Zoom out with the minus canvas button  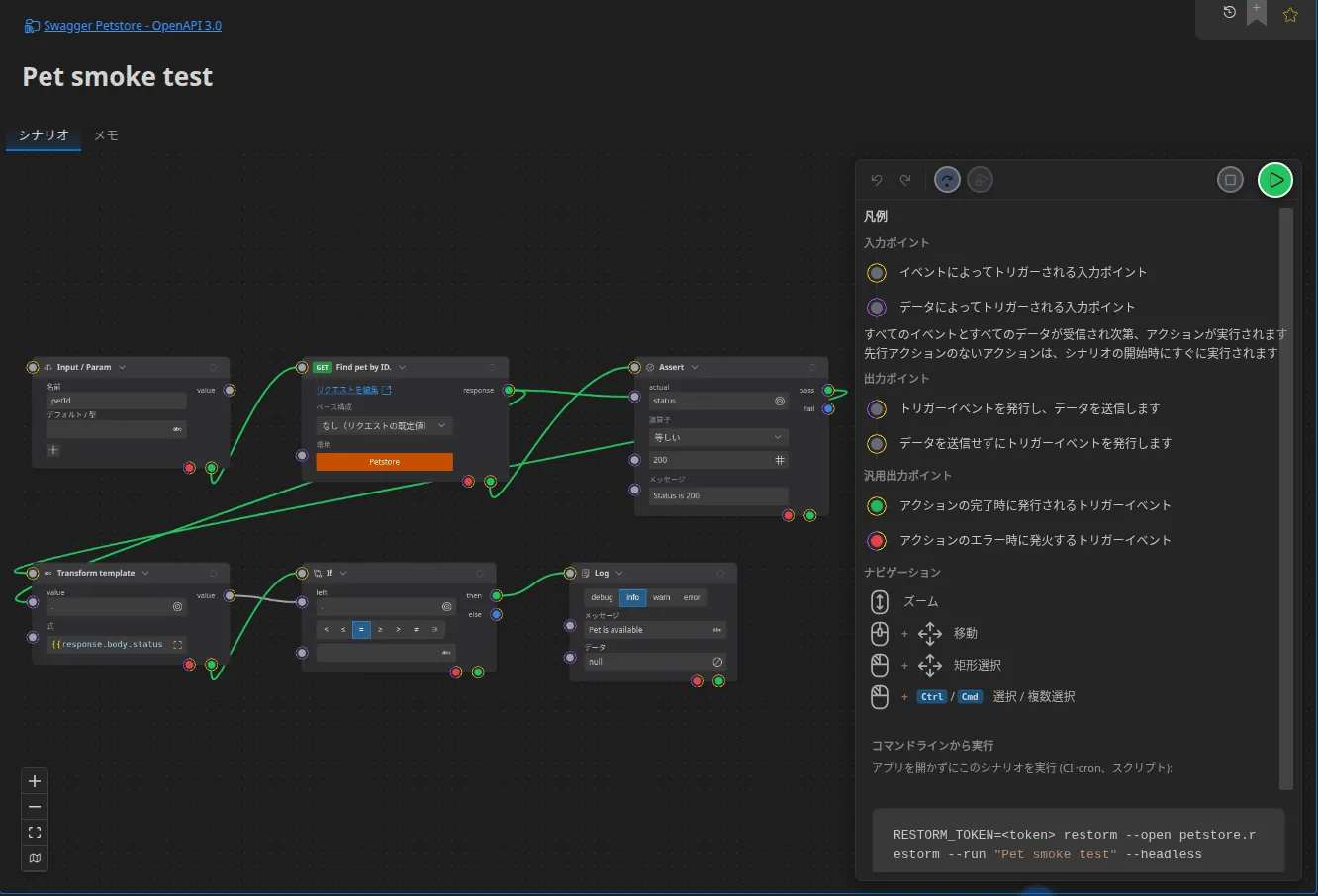point(35,807)
